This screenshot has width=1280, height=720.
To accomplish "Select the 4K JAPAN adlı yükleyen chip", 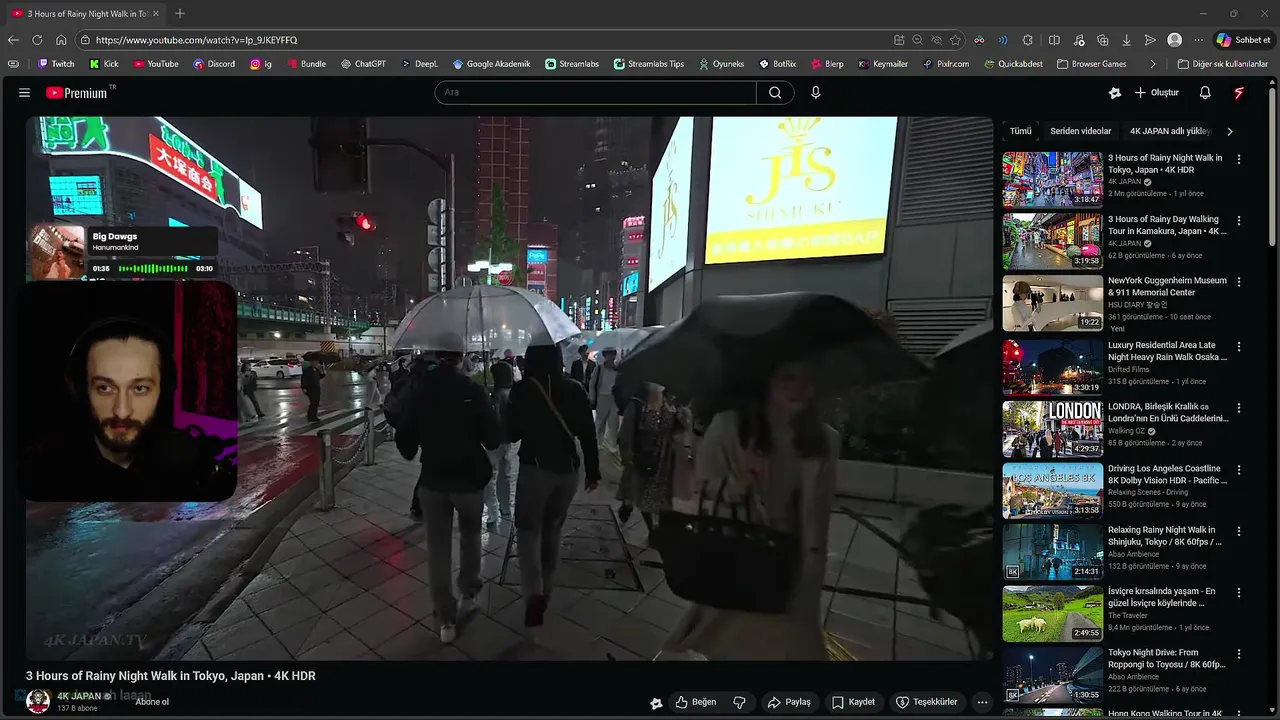I will (x=1170, y=131).
